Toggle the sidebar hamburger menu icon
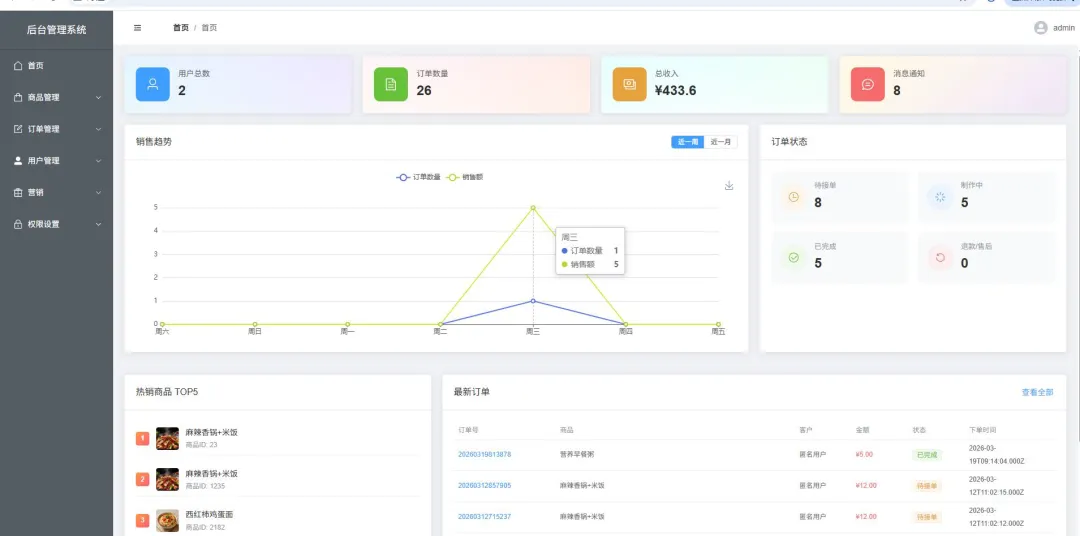The width and height of the screenshot is (1080, 536). coord(137,28)
